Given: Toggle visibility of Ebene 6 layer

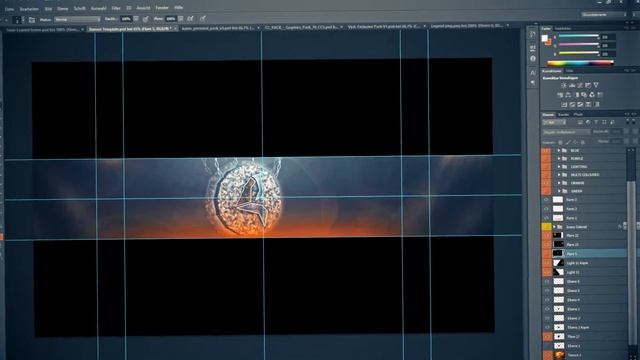Looking at the screenshot, I should [547, 282].
